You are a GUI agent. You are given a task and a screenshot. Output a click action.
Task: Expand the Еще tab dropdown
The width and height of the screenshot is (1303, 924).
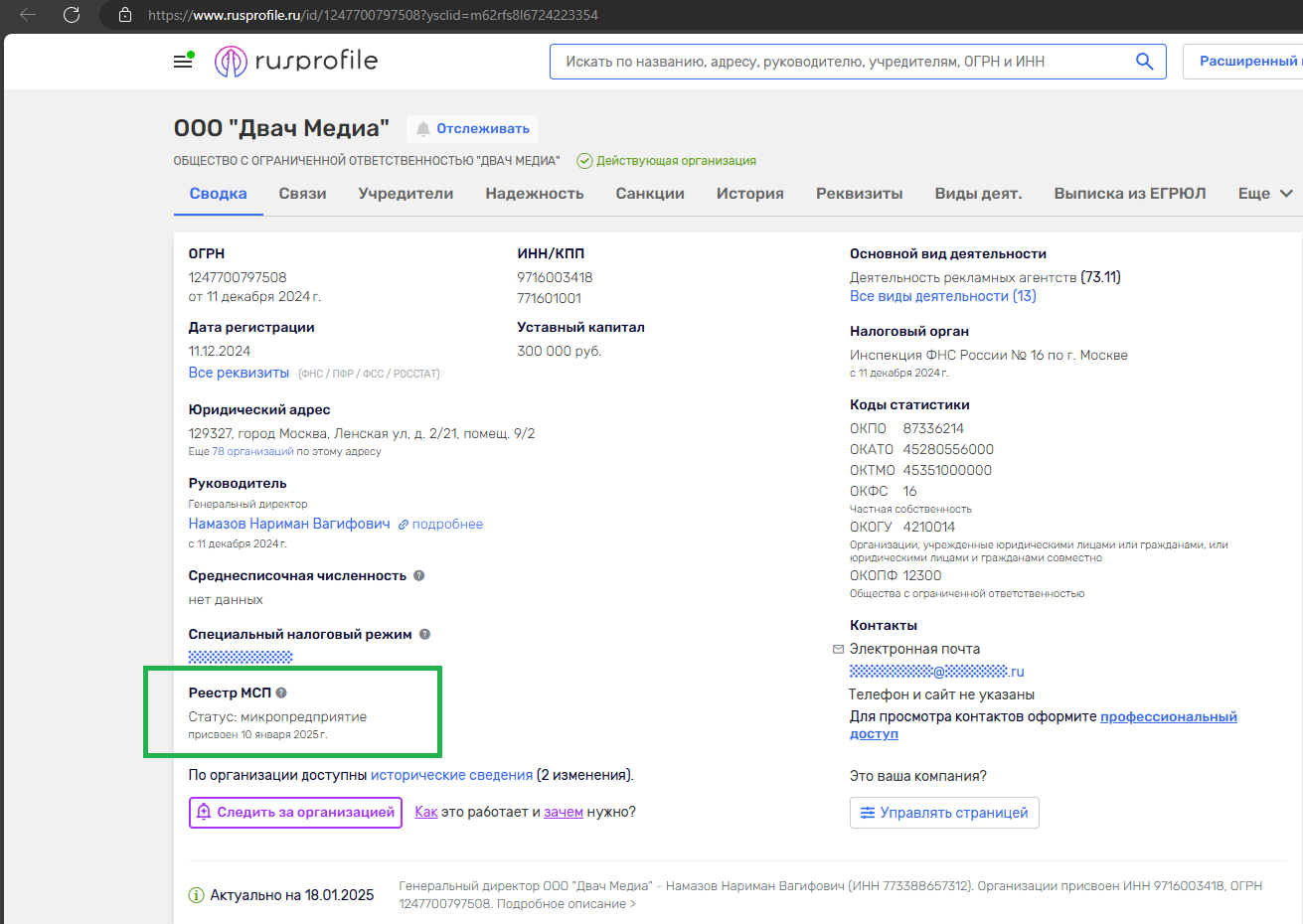[1265, 194]
